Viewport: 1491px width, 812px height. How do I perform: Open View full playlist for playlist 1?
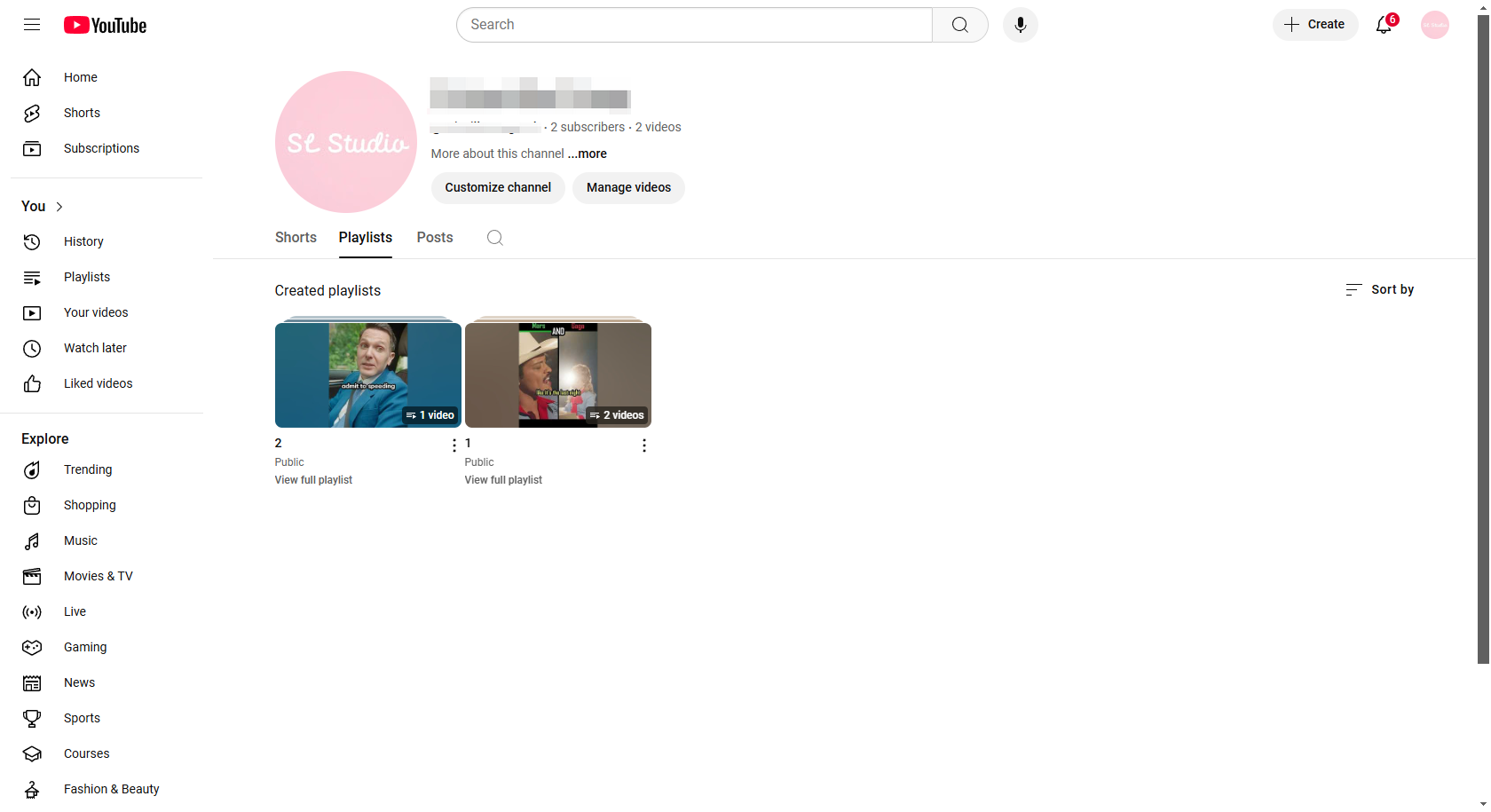(x=502, y=479)
